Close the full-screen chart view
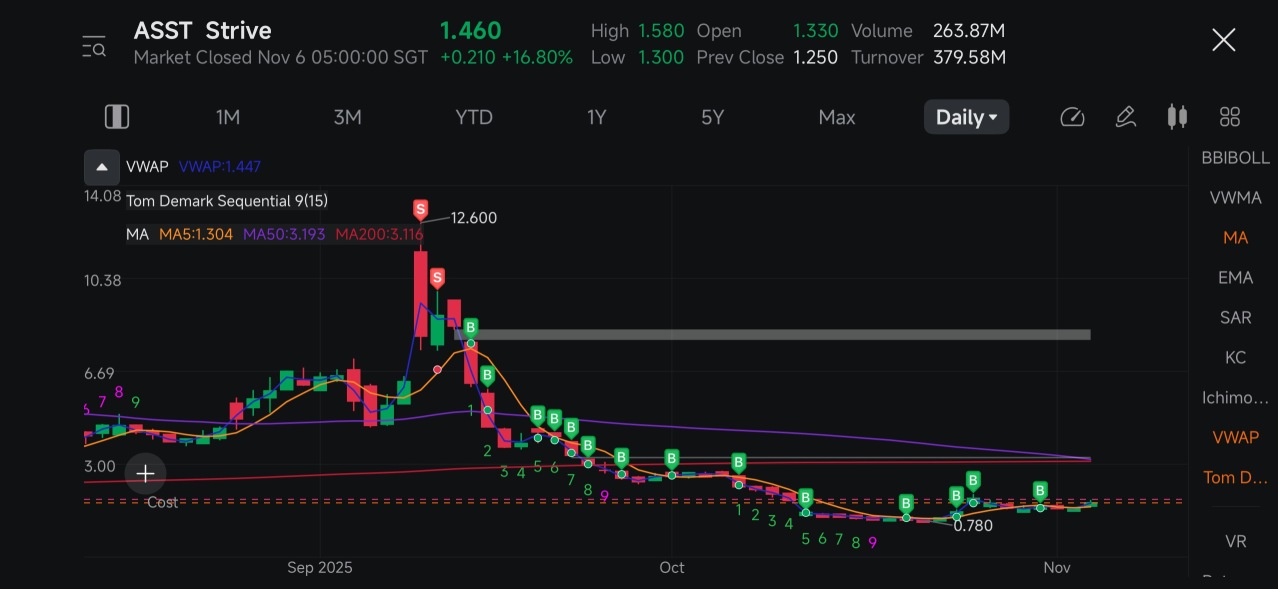 tap(1223, 41)
